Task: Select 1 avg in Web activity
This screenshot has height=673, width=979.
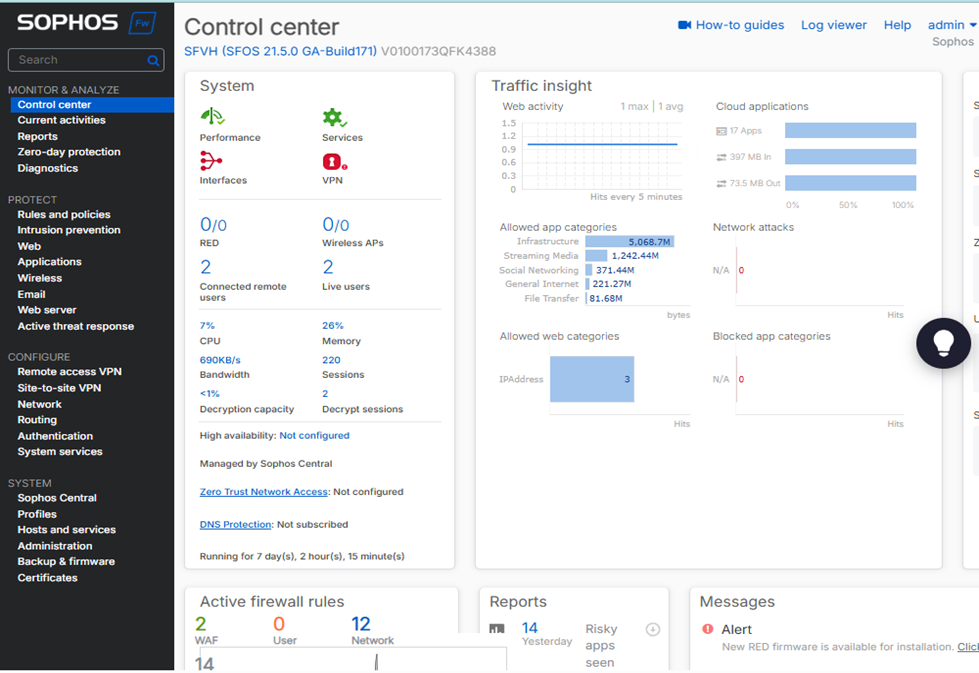Action: pyautogui.click(x=671, y=107)
